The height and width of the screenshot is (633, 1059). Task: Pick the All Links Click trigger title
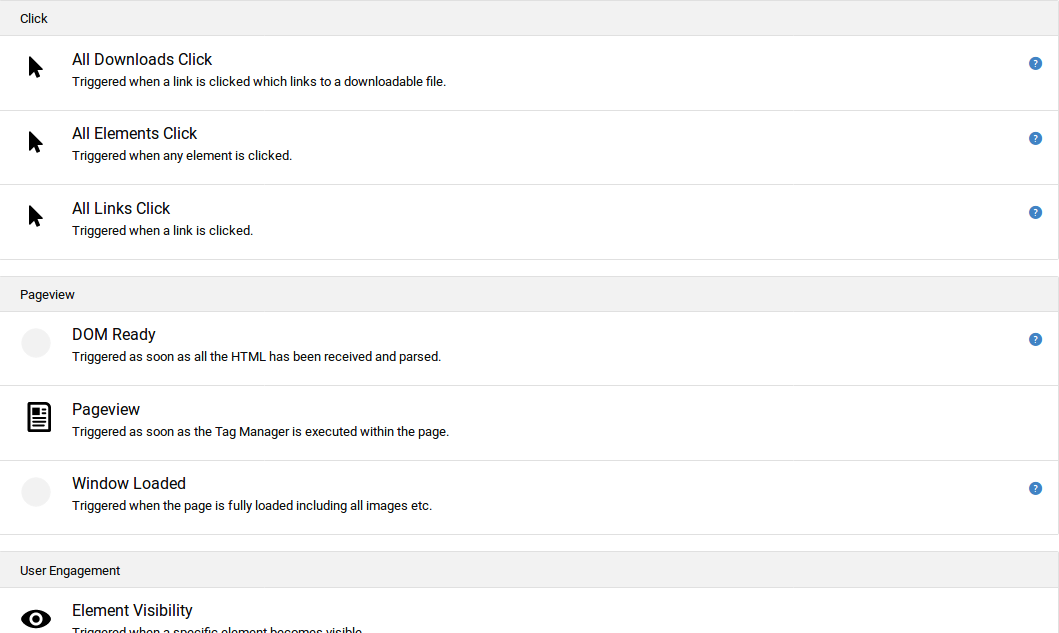[x=121, y=209]
